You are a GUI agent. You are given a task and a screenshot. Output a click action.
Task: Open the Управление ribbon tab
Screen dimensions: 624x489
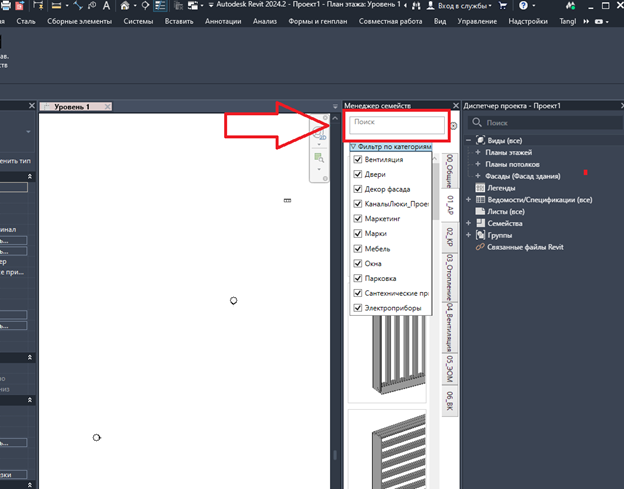pyautogui.click(x=477, y=21)
